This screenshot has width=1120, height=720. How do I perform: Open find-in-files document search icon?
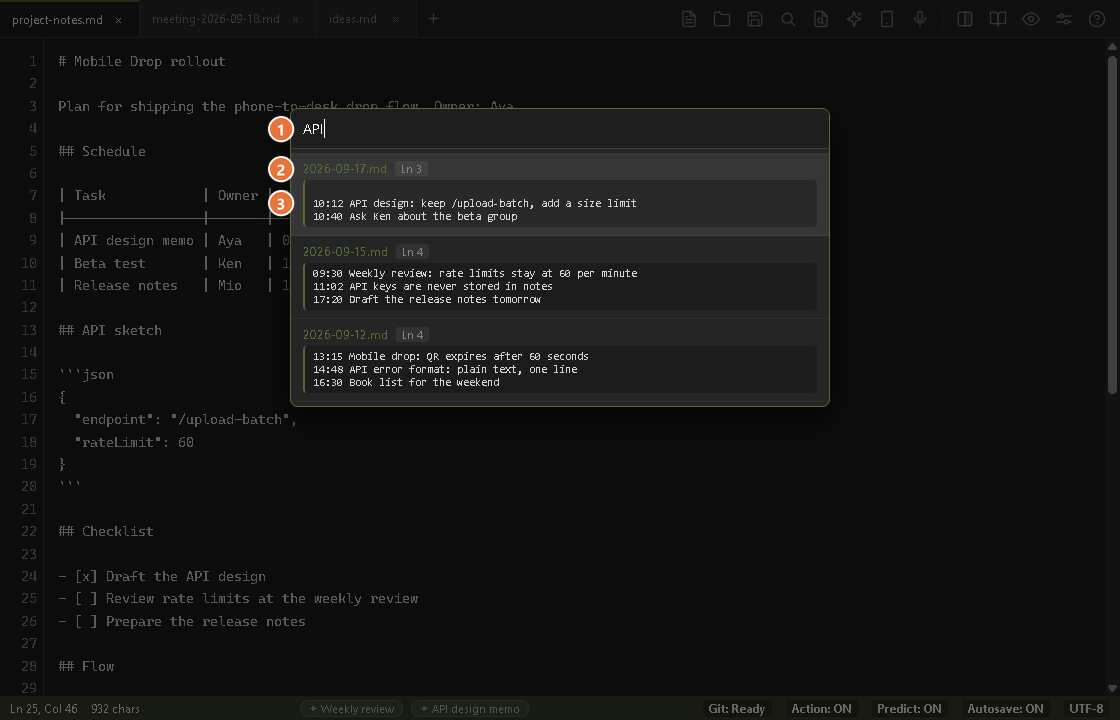[821, 19]
